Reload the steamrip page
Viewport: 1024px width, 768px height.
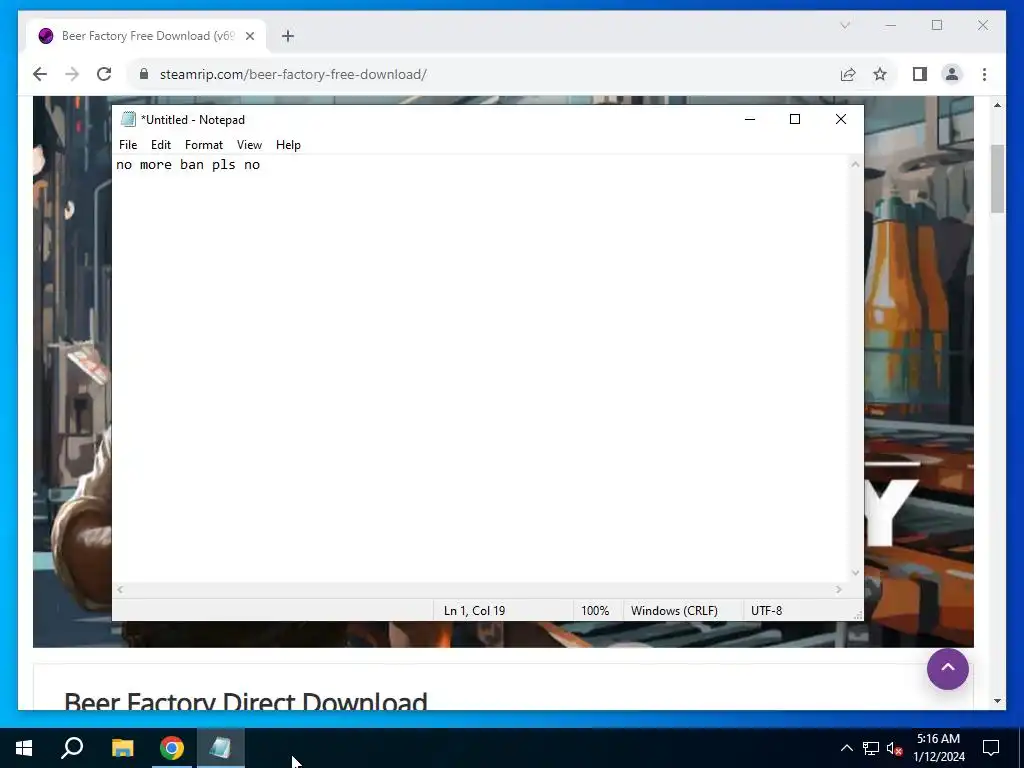point(104,74)
